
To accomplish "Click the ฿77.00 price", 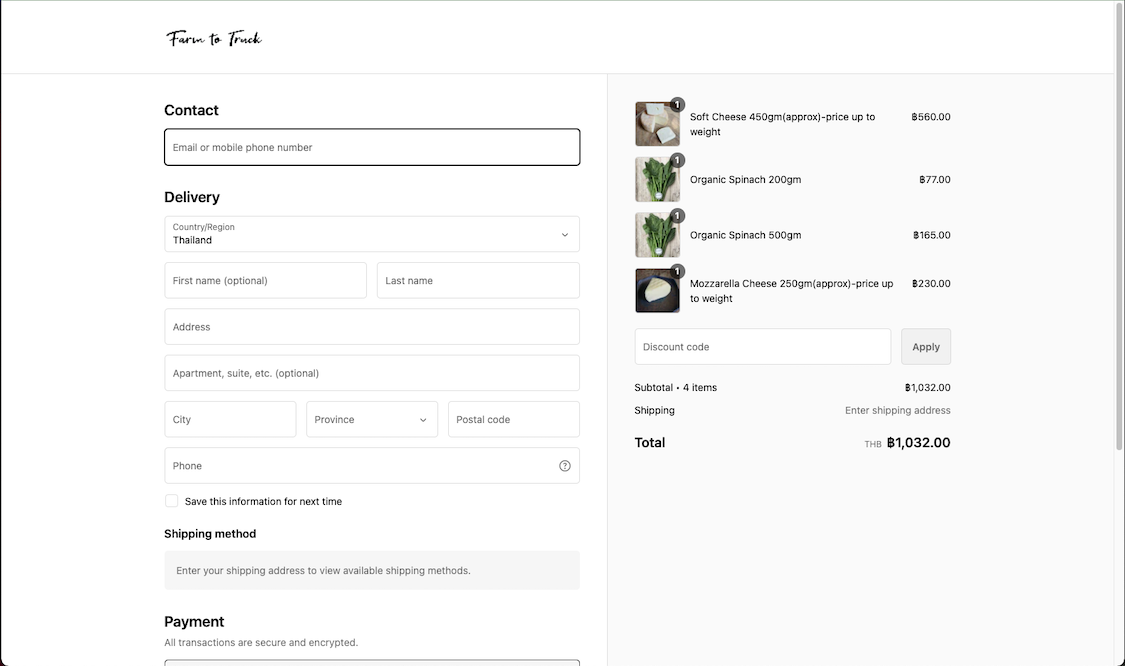I will click(x=935, y=179).
